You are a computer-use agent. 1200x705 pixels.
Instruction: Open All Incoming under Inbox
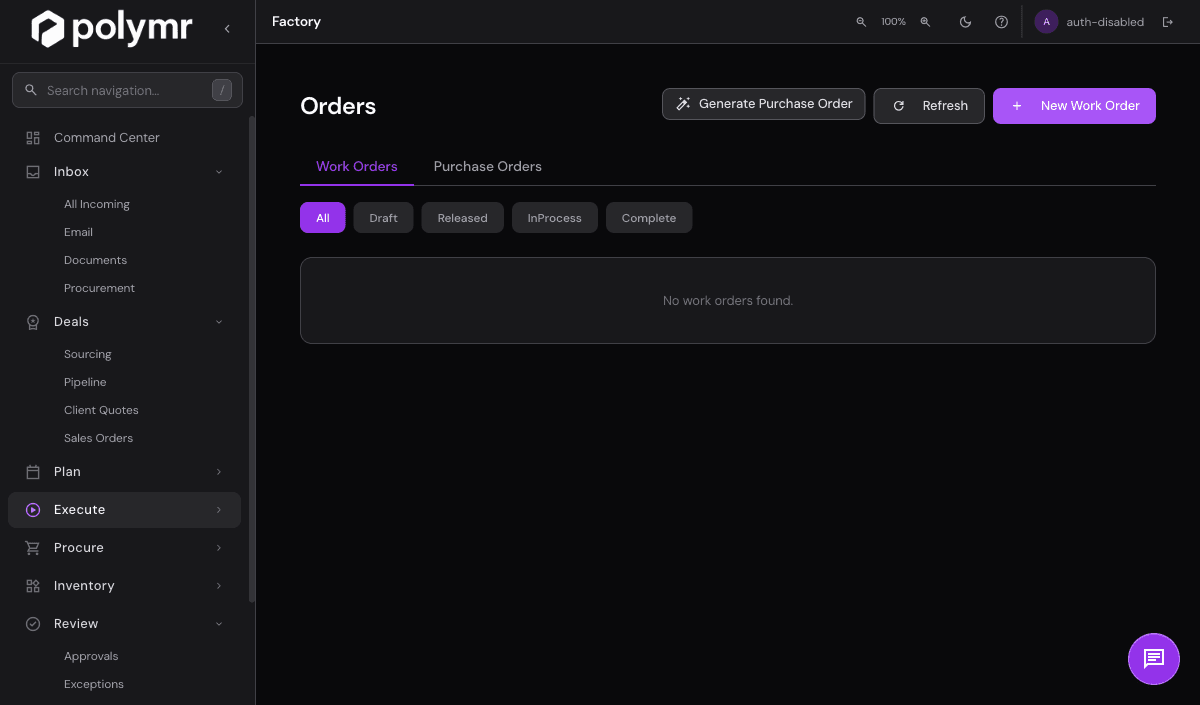[97, 204]
